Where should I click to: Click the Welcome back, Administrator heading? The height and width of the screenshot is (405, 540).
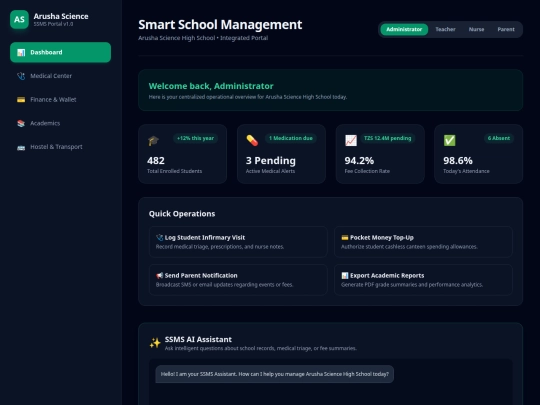click(211, 86)
